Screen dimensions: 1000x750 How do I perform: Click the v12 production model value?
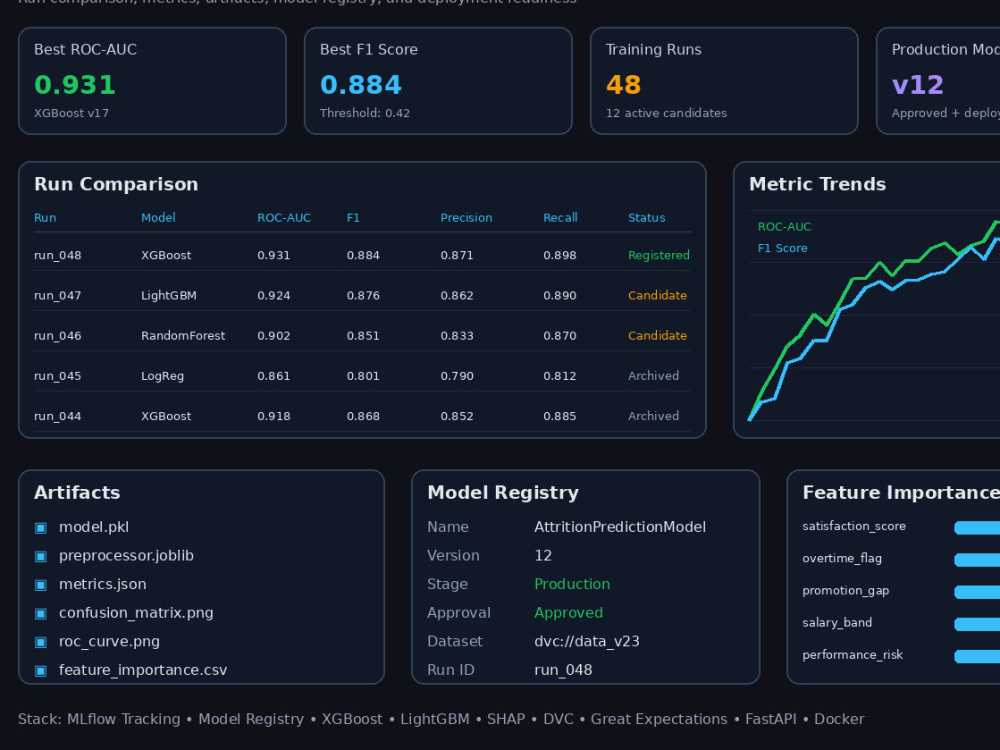click(x=917, y=85)
